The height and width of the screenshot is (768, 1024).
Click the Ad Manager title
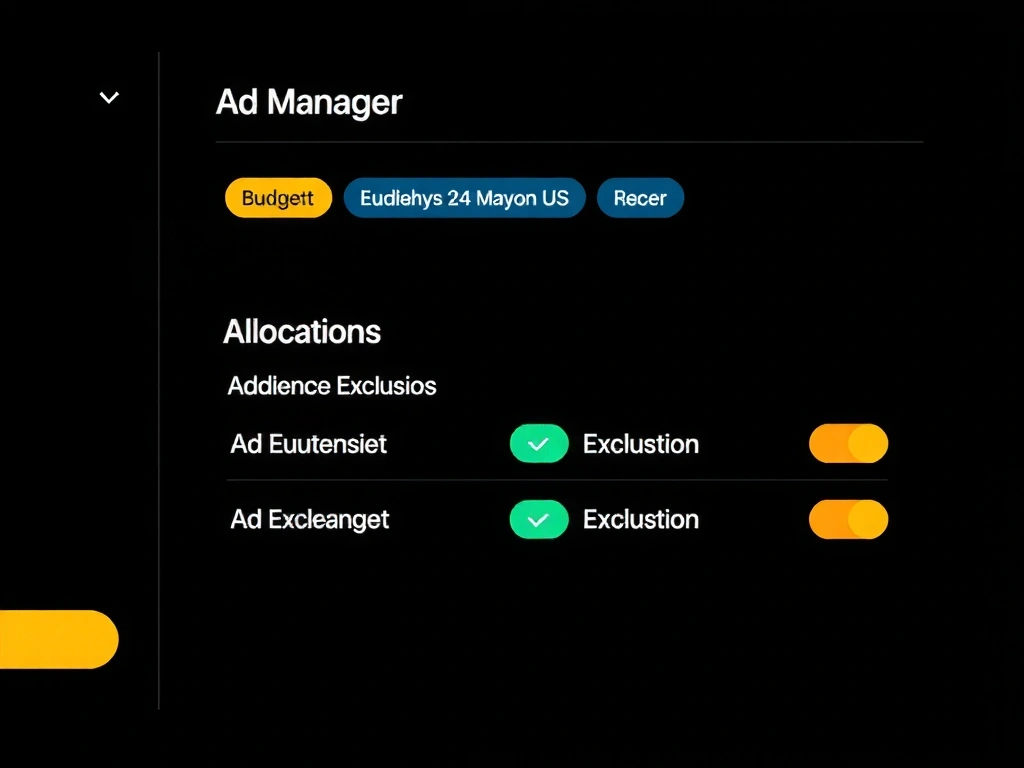(x=309, y=102)
